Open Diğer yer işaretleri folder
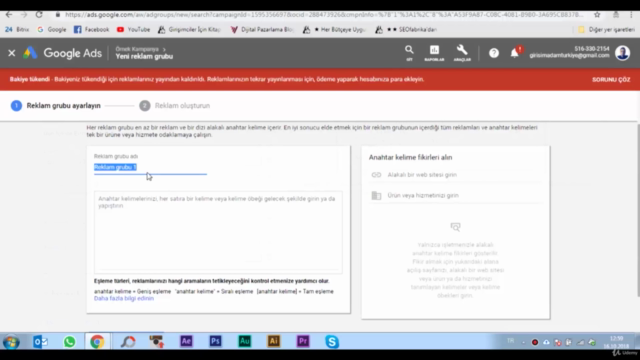The height and width of the screenshot is (360, 640). point(607,29)
